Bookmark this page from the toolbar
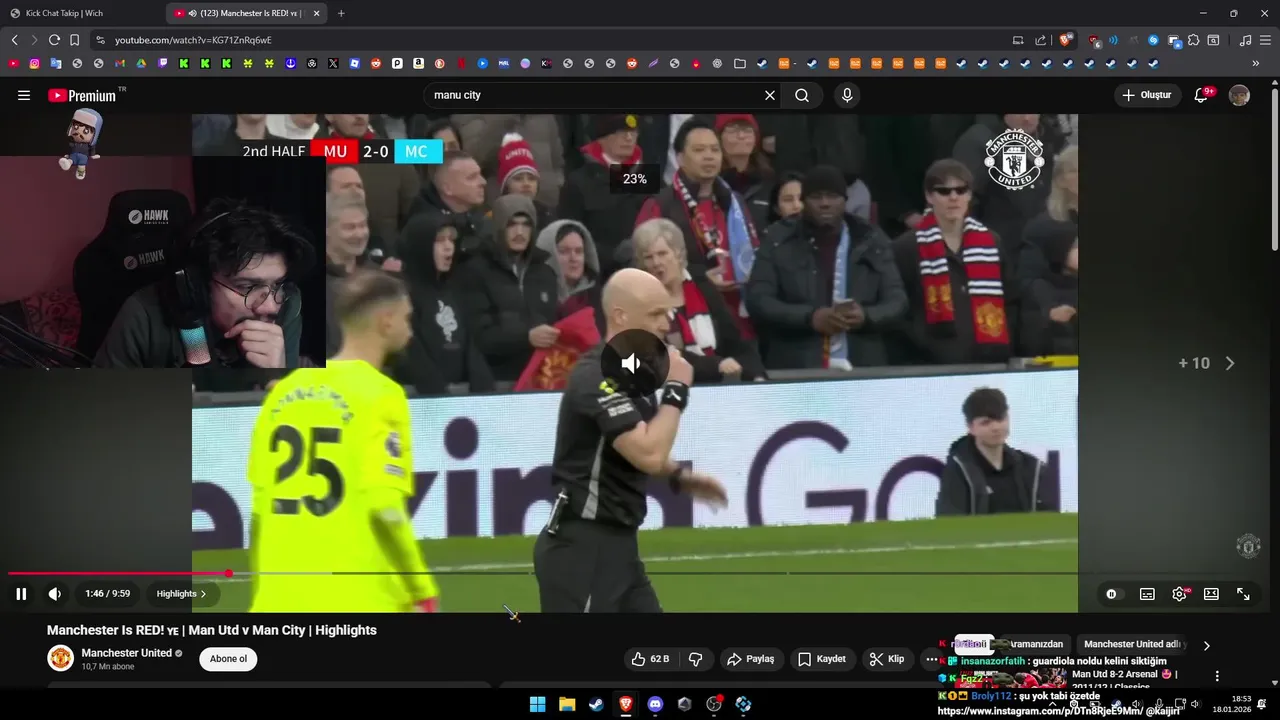The height and width of the screenshot is (720, 1280). coord(74,40)
